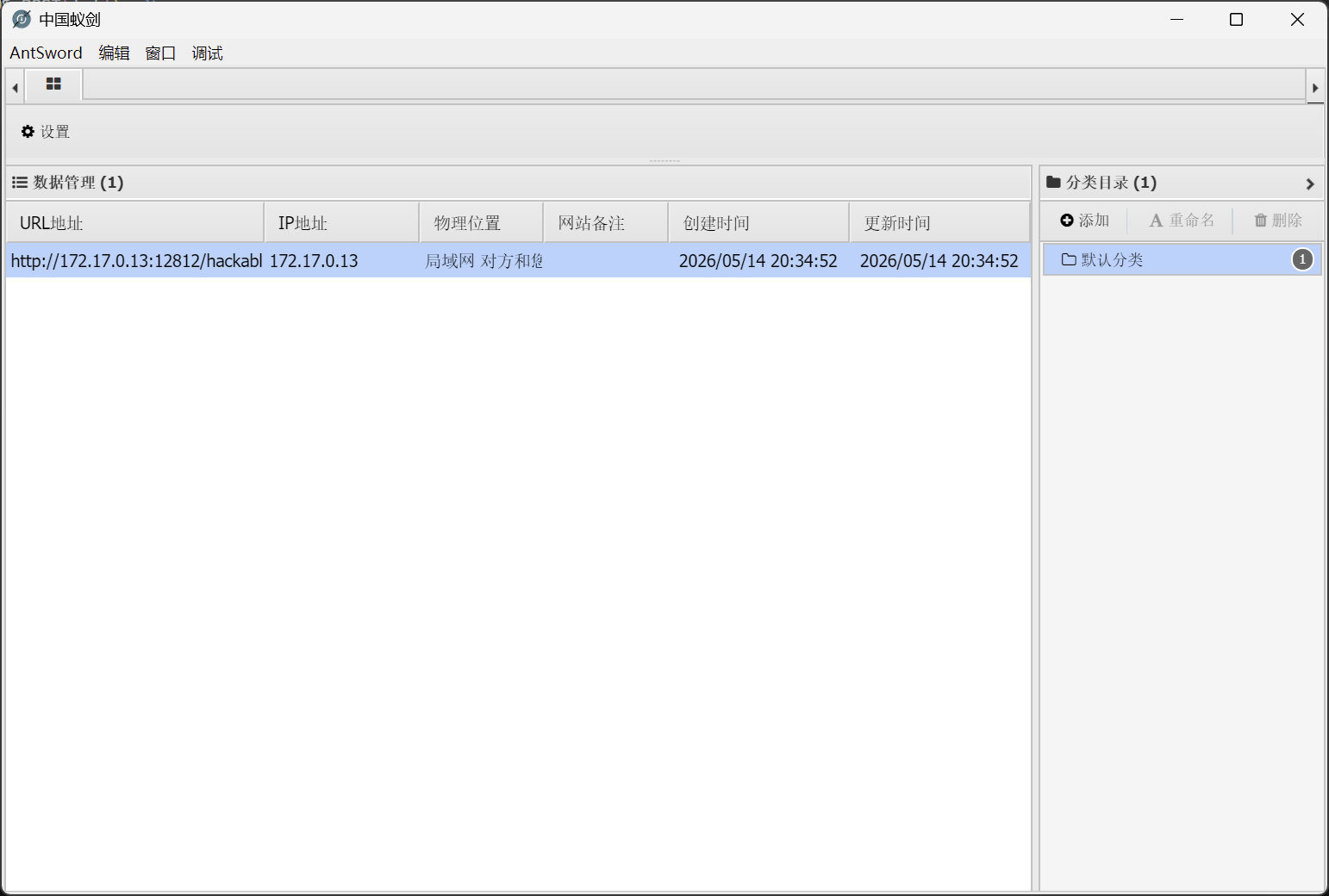
Task: Select the 默认分类 category
Action: 1182,259
